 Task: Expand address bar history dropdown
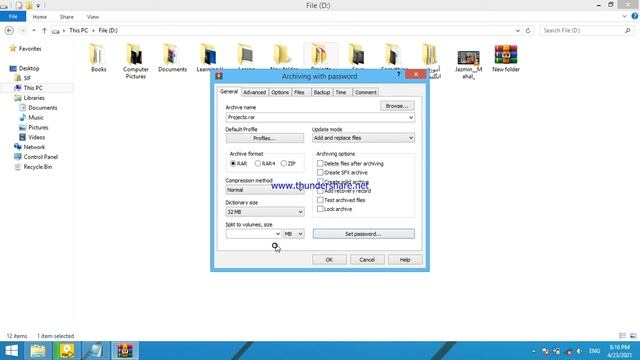pyautogui.click(x=518, y=31)
